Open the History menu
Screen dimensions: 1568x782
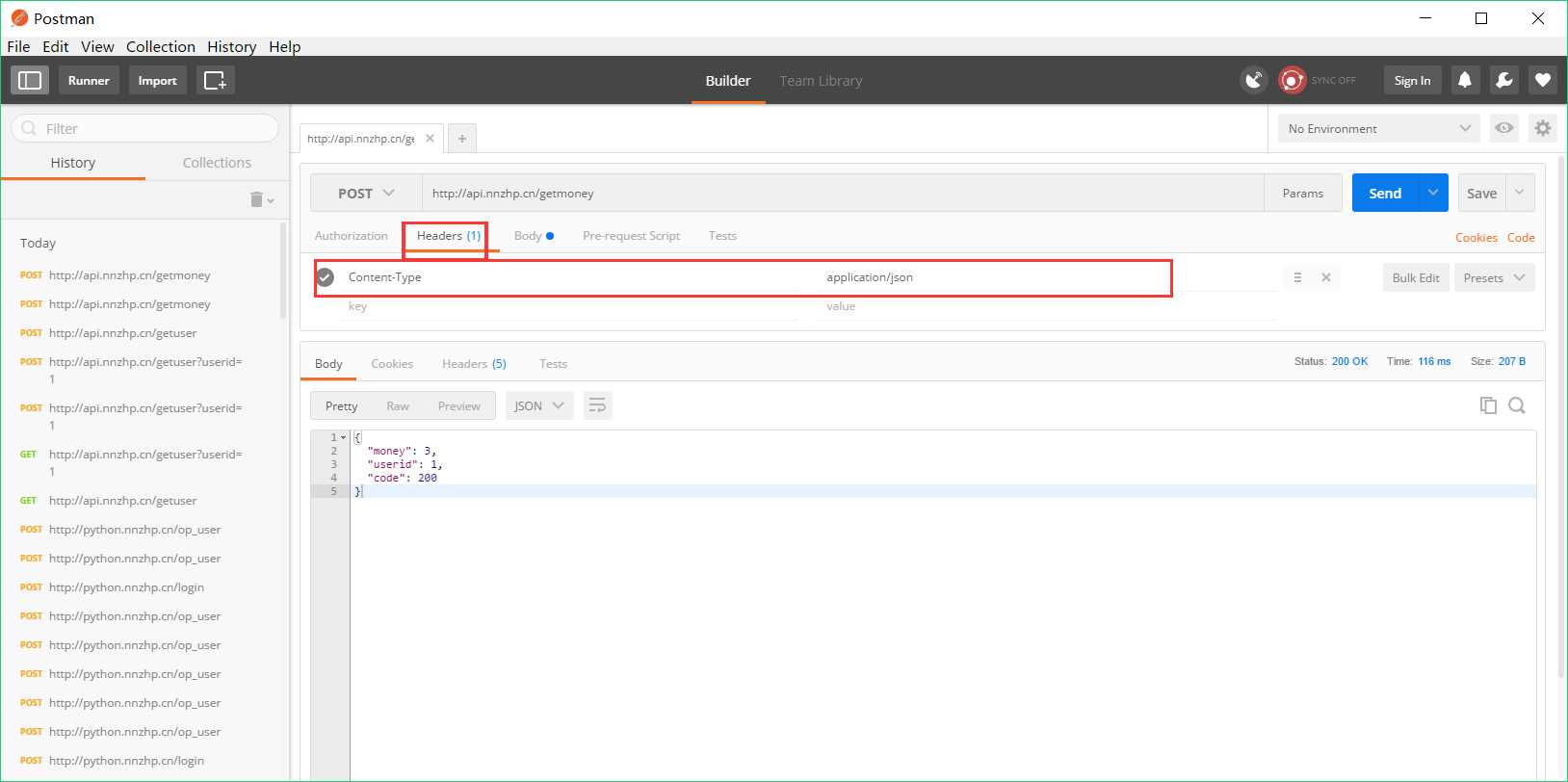231,46
